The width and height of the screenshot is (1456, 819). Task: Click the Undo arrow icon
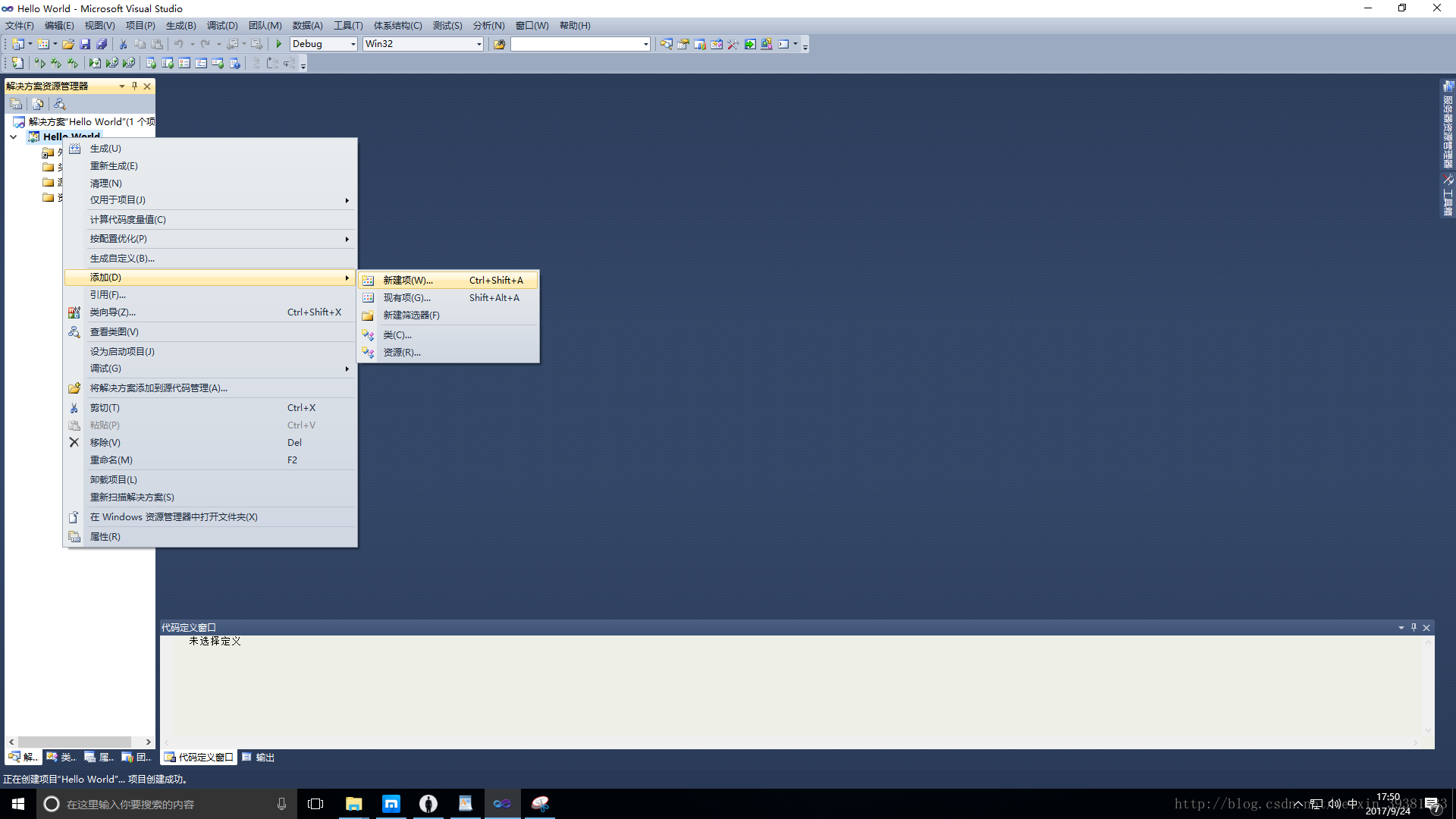click(179, 44)
